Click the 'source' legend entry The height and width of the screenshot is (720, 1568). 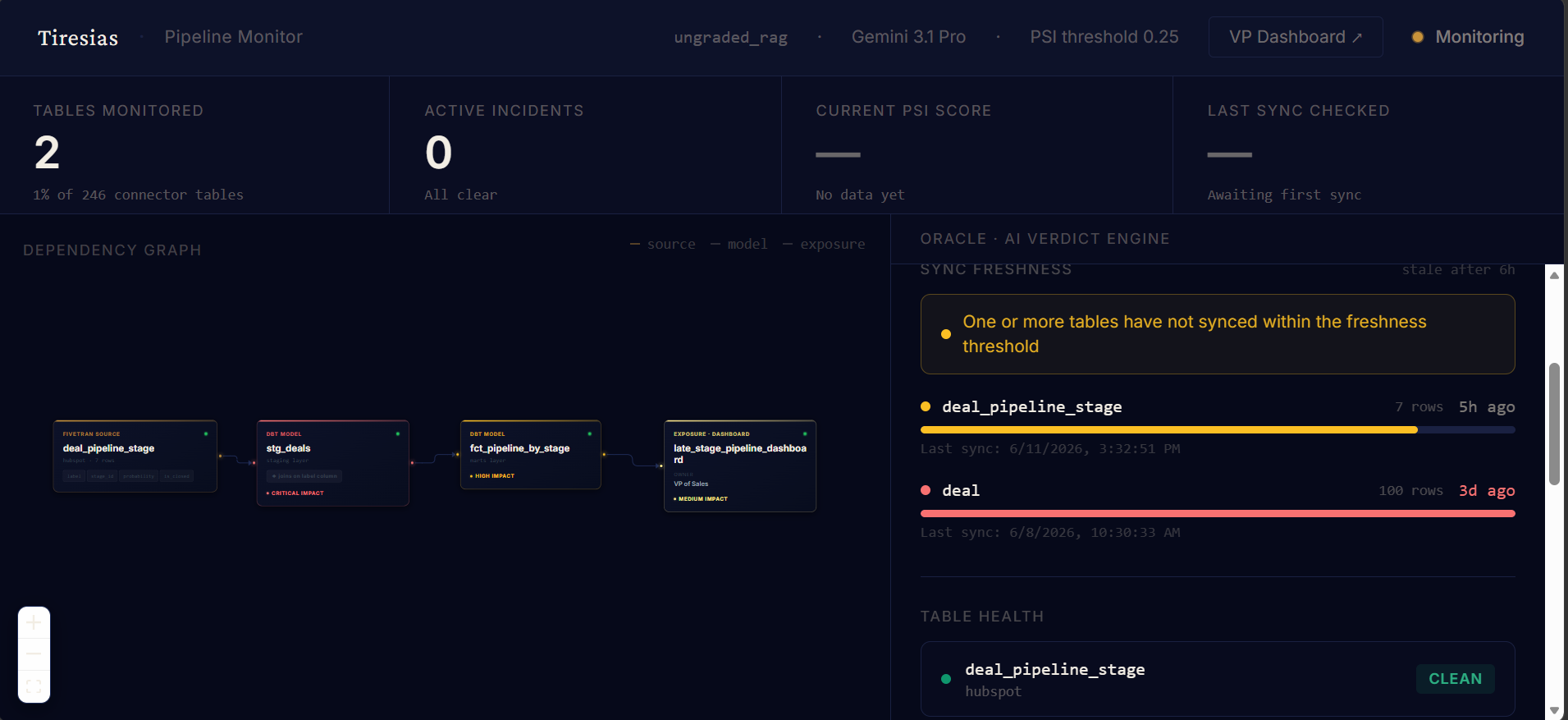pyautogui.click(x=663, y=244)
